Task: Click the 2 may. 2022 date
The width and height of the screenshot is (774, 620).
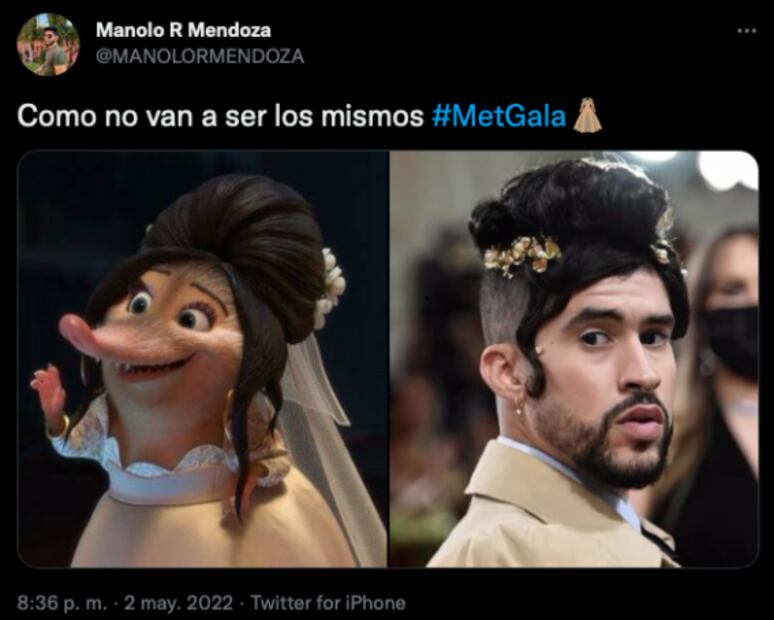Action: (x=178, y=603)
